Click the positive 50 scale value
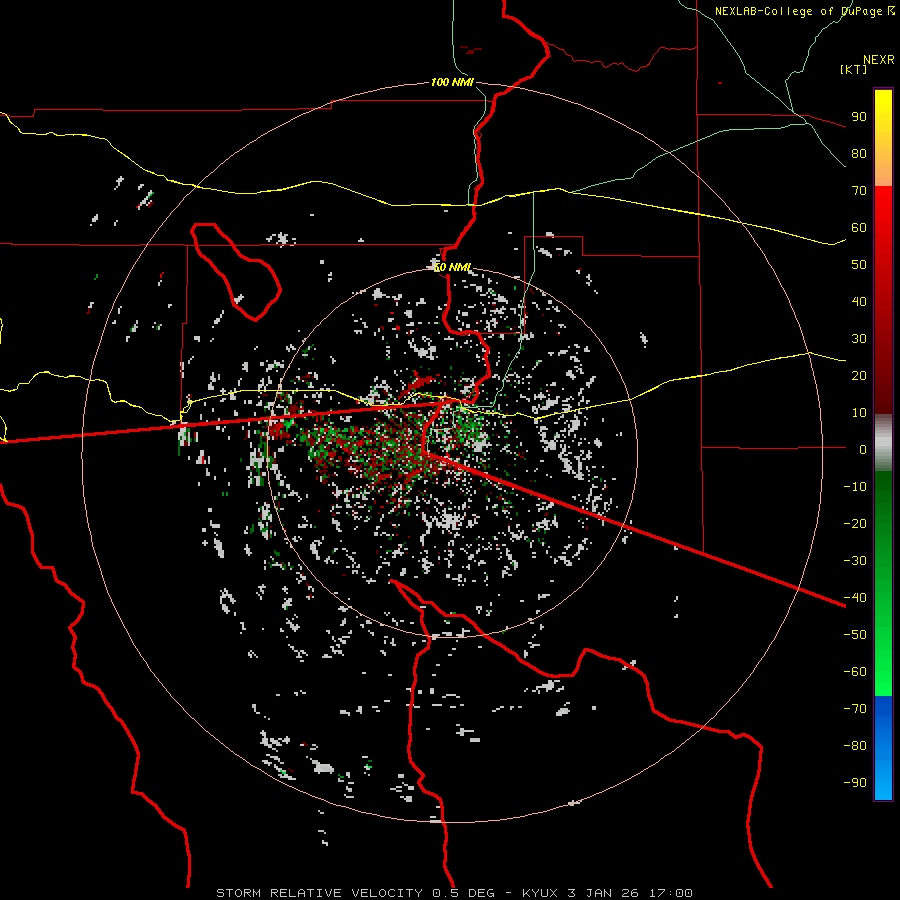900x900 pixels. [x=859, y=265]
